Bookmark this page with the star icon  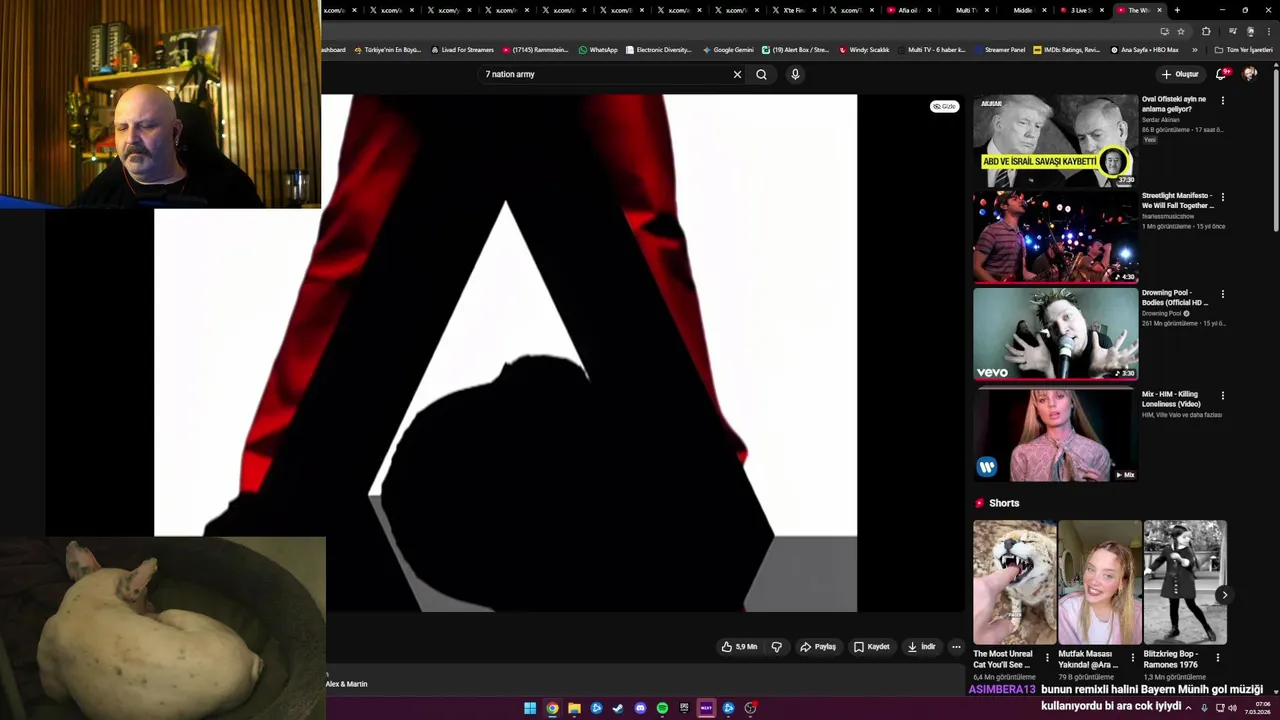tap(1181, 31)
